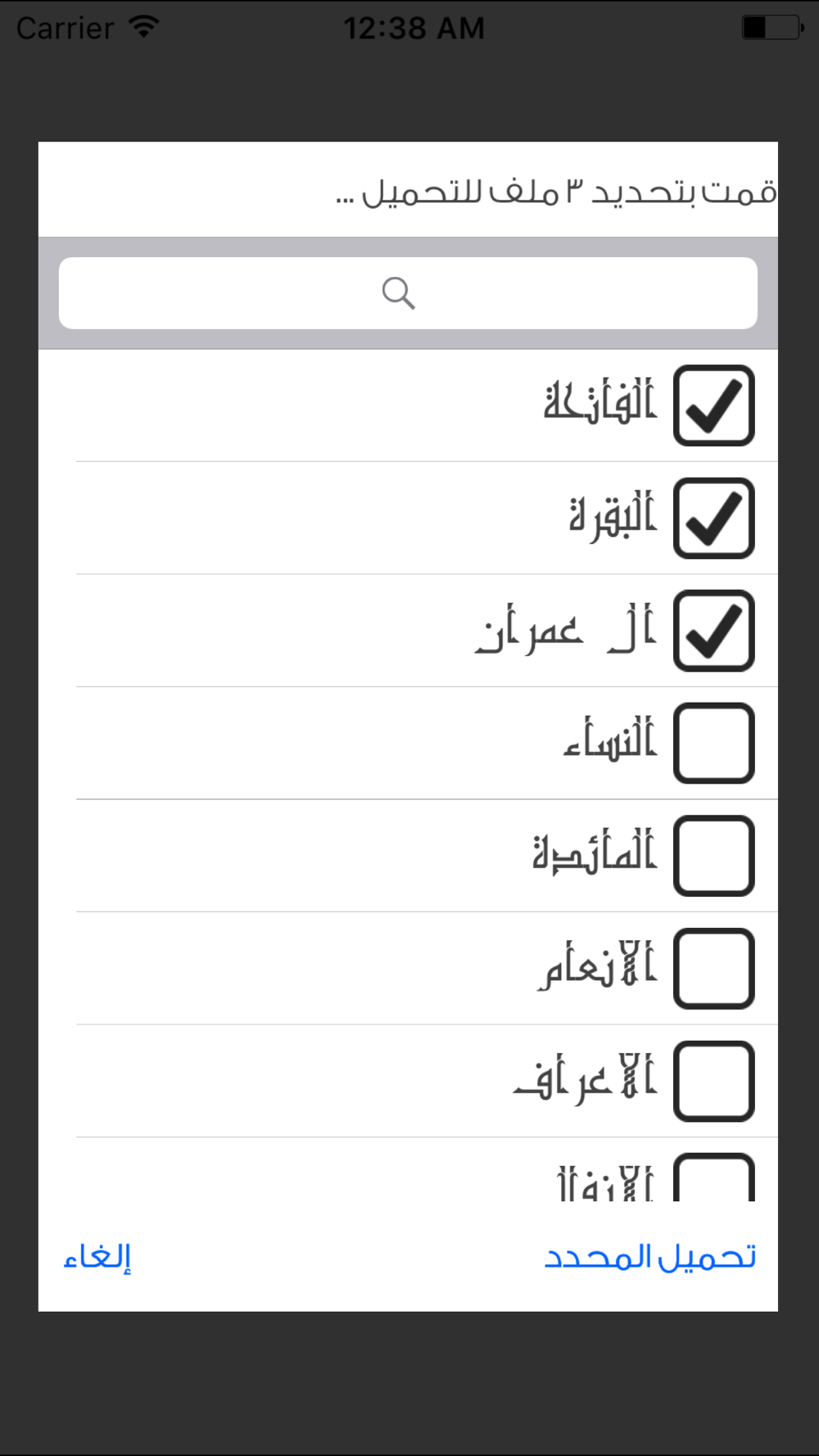Tap the البقرة surah name
This screenshot has width=819, height=1456.
click(613, 516)
